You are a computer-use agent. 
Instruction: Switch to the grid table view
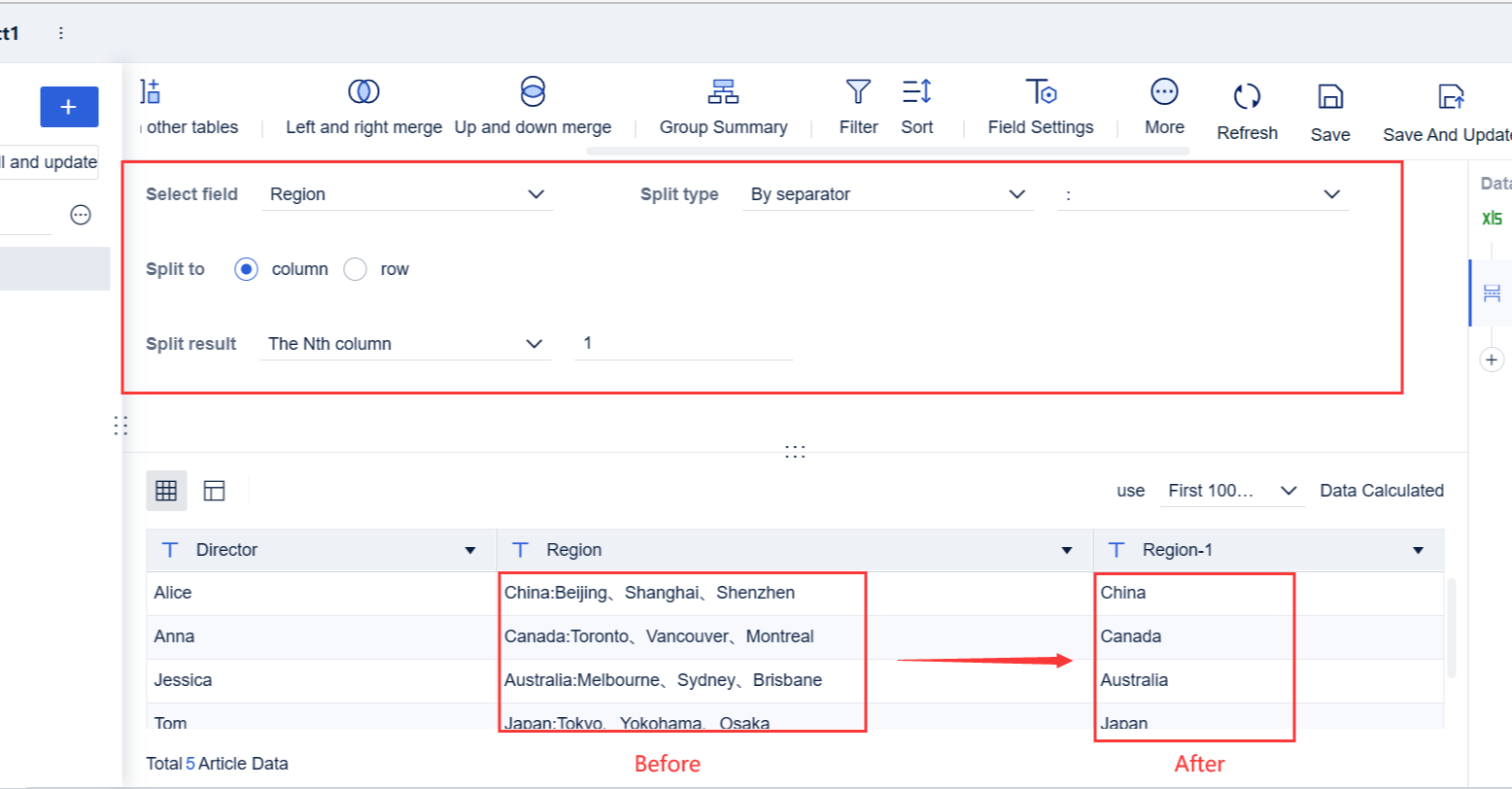[x=166, y=491]
